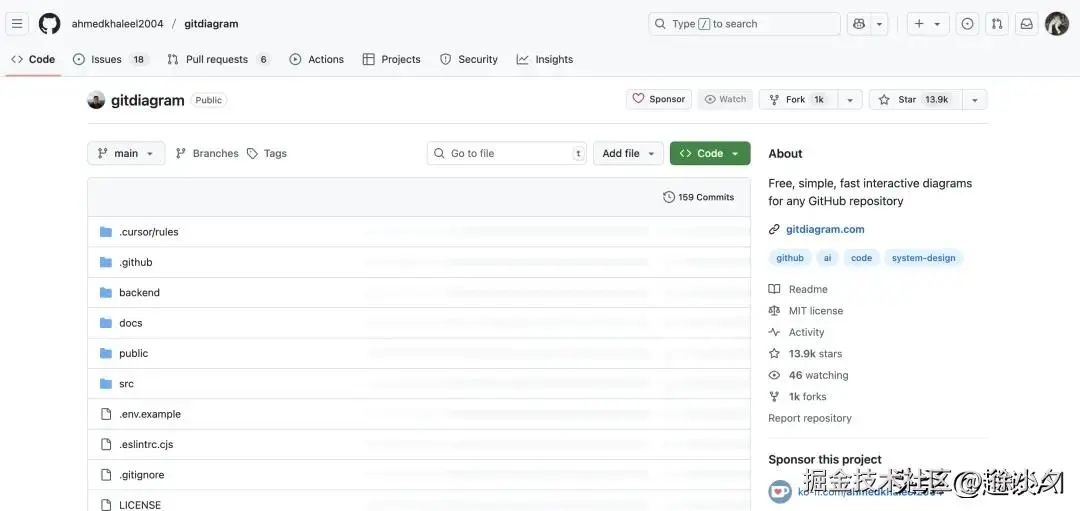This screenshot has height=511, width=1080.
Task: Expand the Fork options dropdown arrow
Action: 850,99
